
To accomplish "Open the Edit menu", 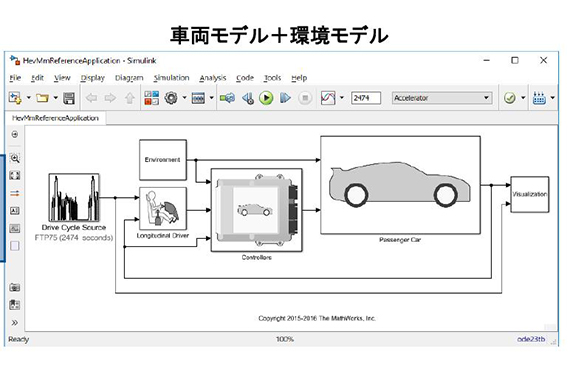I will coord(37,78).
